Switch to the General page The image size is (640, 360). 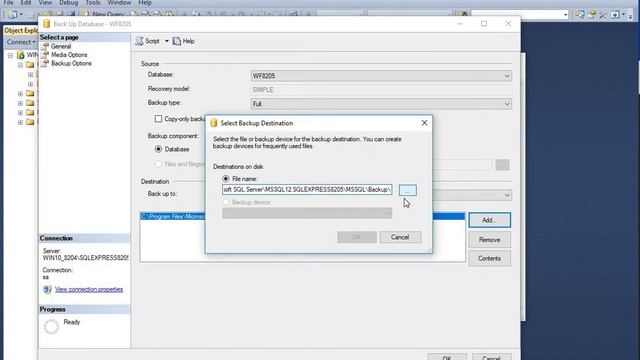click(x=61, y=47)
